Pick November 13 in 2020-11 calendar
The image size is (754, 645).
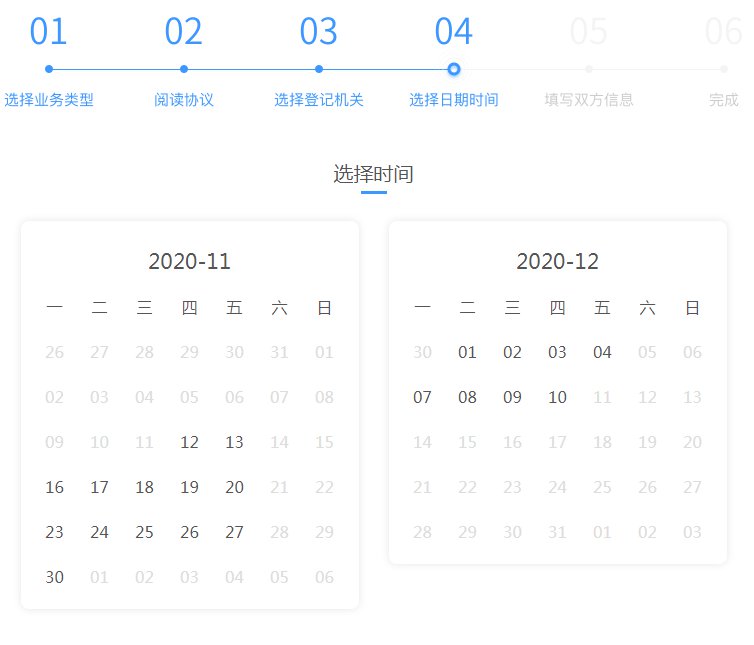(x=234, y=442)
